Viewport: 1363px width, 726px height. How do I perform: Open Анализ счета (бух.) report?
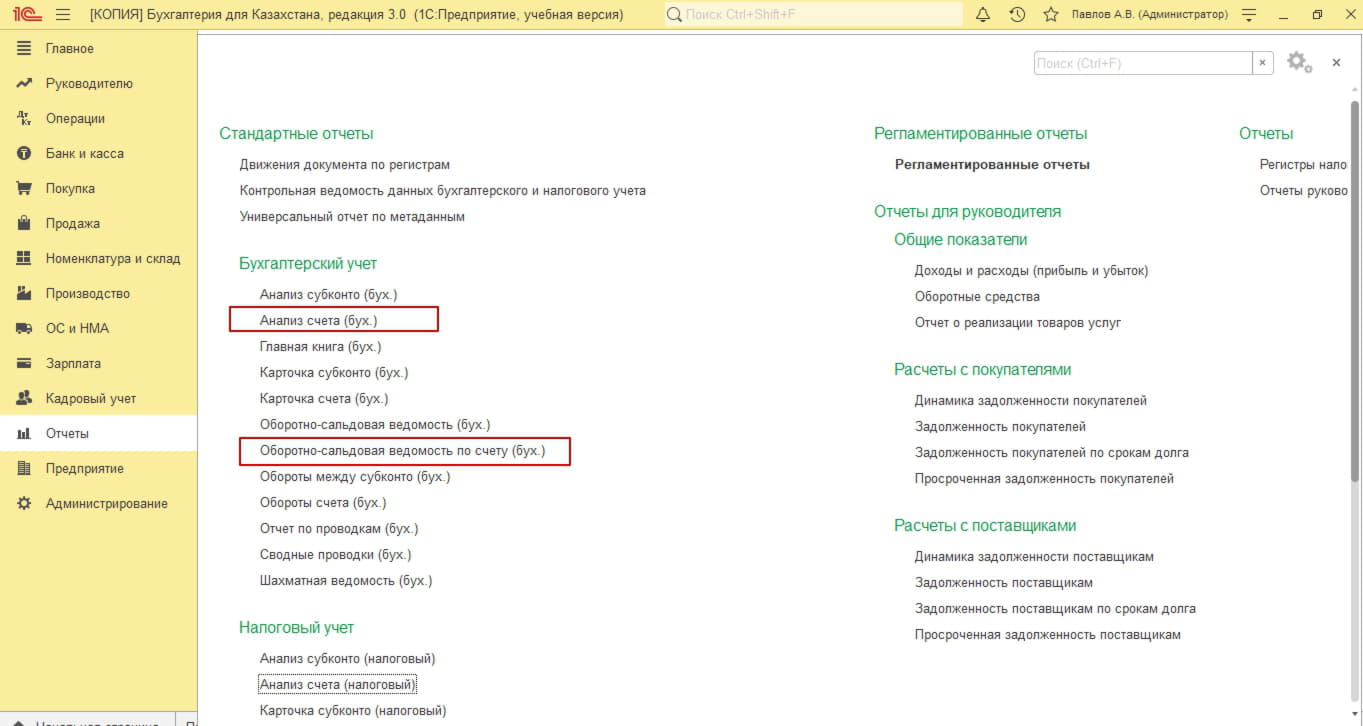[318, 320]
